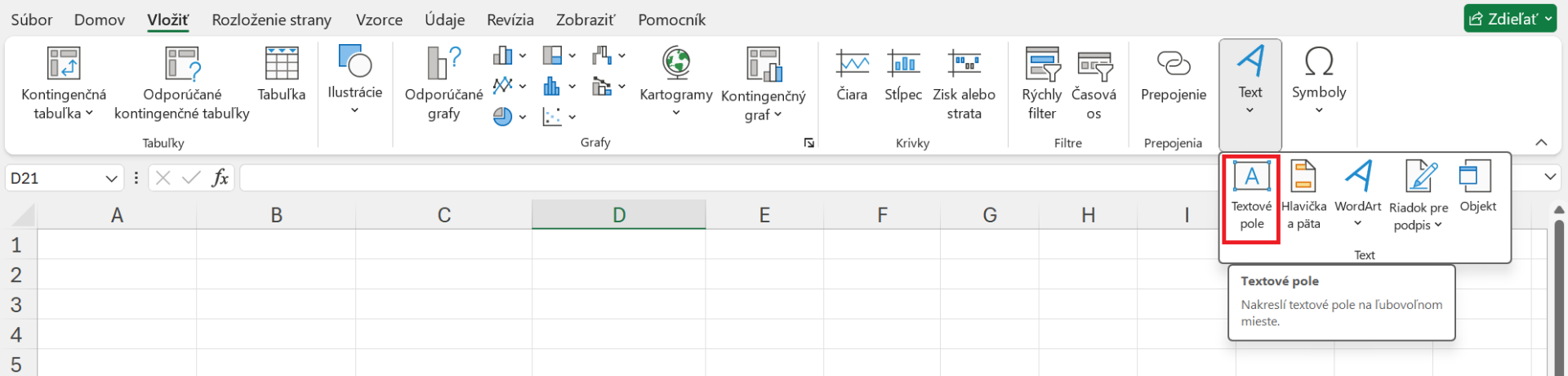Open Kartogramy map chart
The width and height of the screenshot is (1568, 376).
676,81
